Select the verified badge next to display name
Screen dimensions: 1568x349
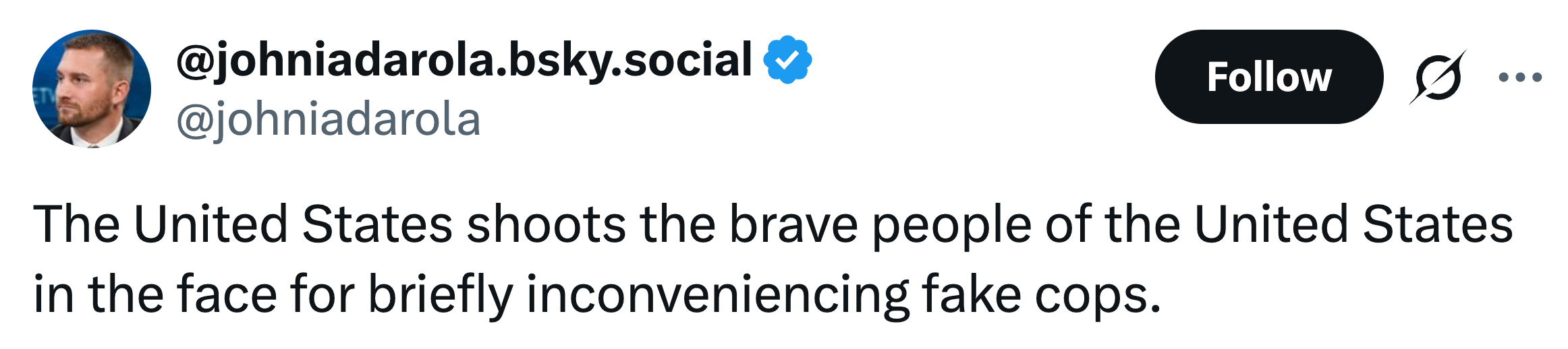(x=787, y=60)
